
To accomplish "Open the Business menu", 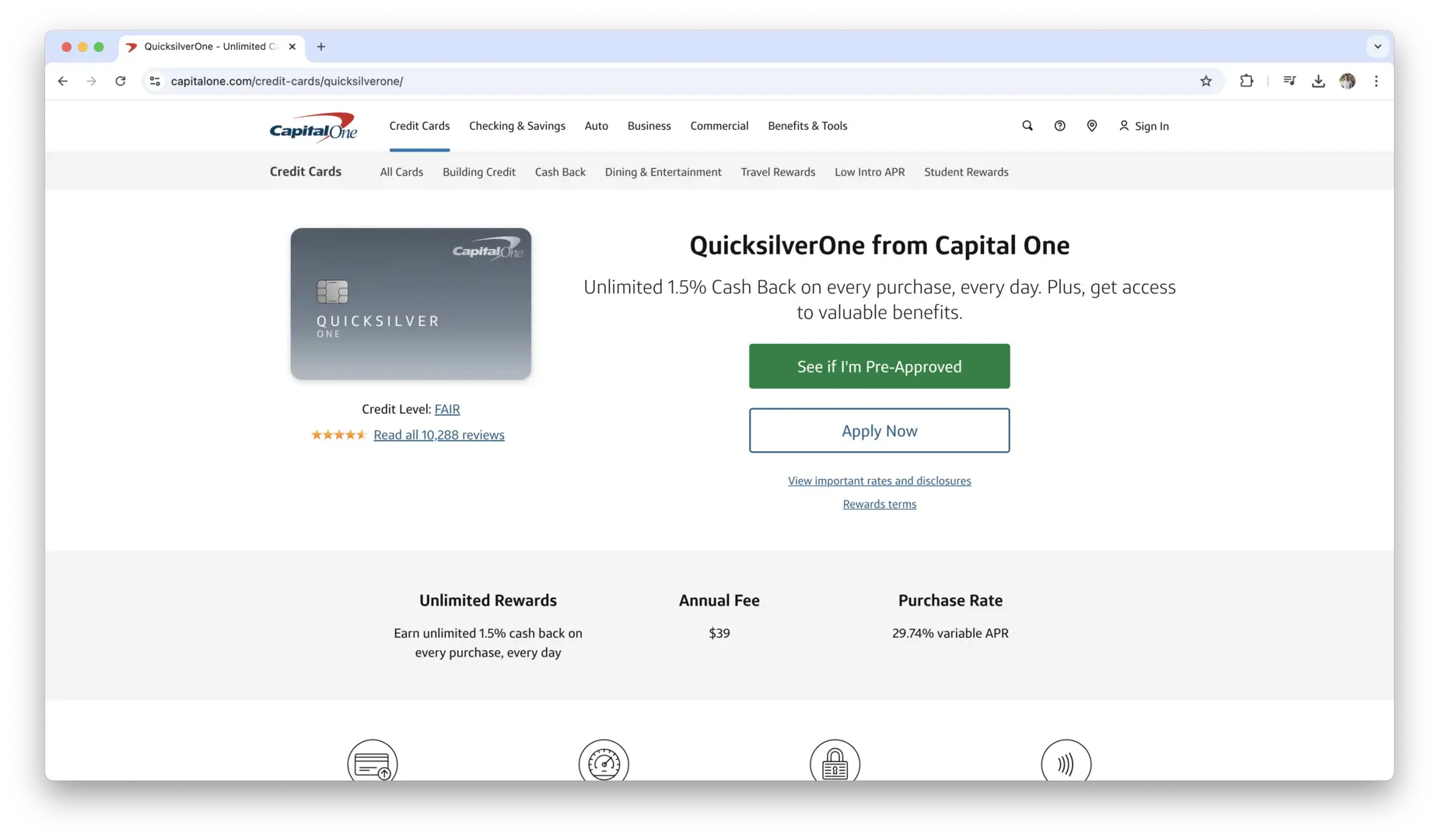I will pyautogui.click(x=649, y=126).
